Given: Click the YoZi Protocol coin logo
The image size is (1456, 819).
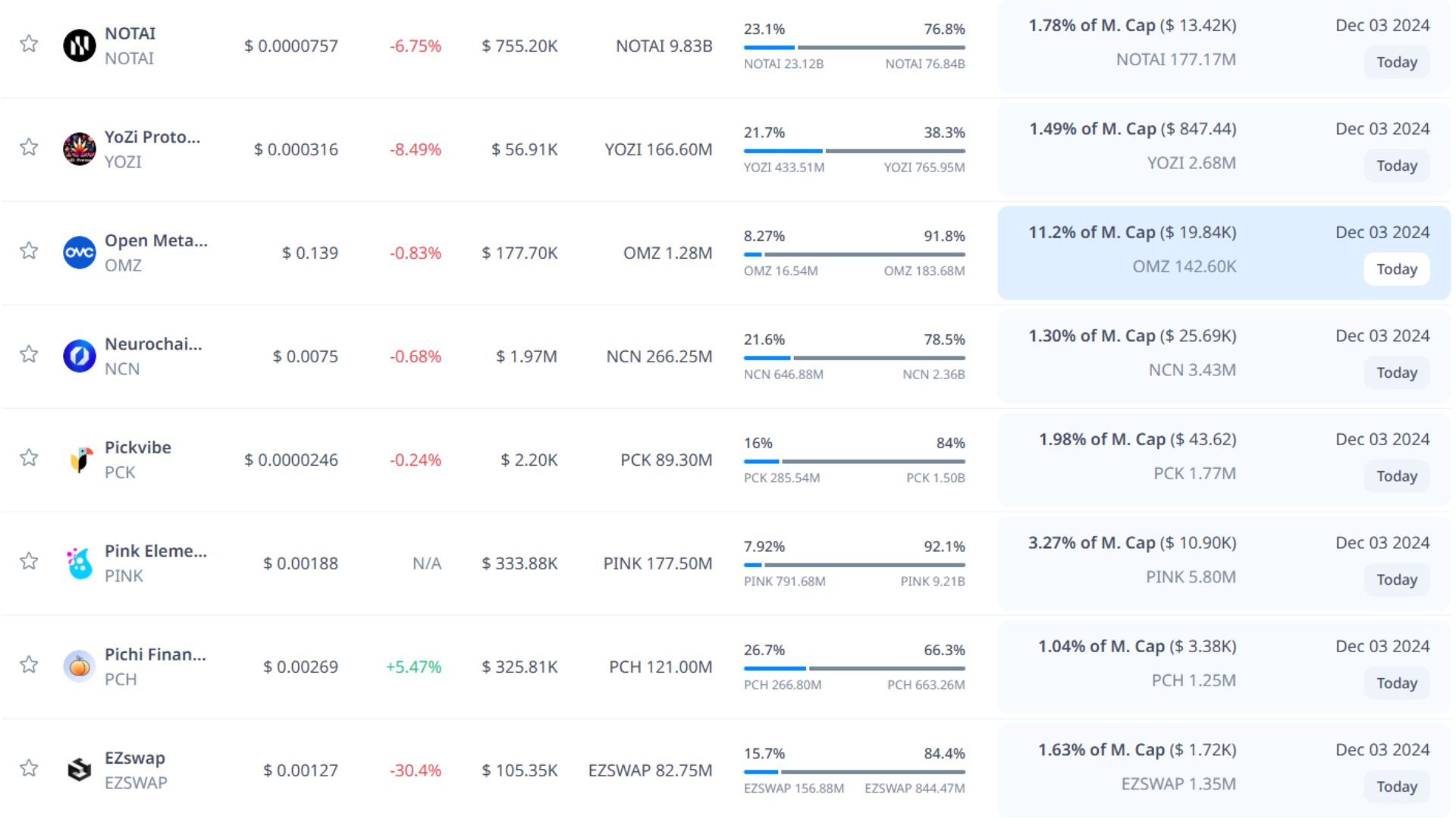Looking at the screenshot, I should 79,149.
